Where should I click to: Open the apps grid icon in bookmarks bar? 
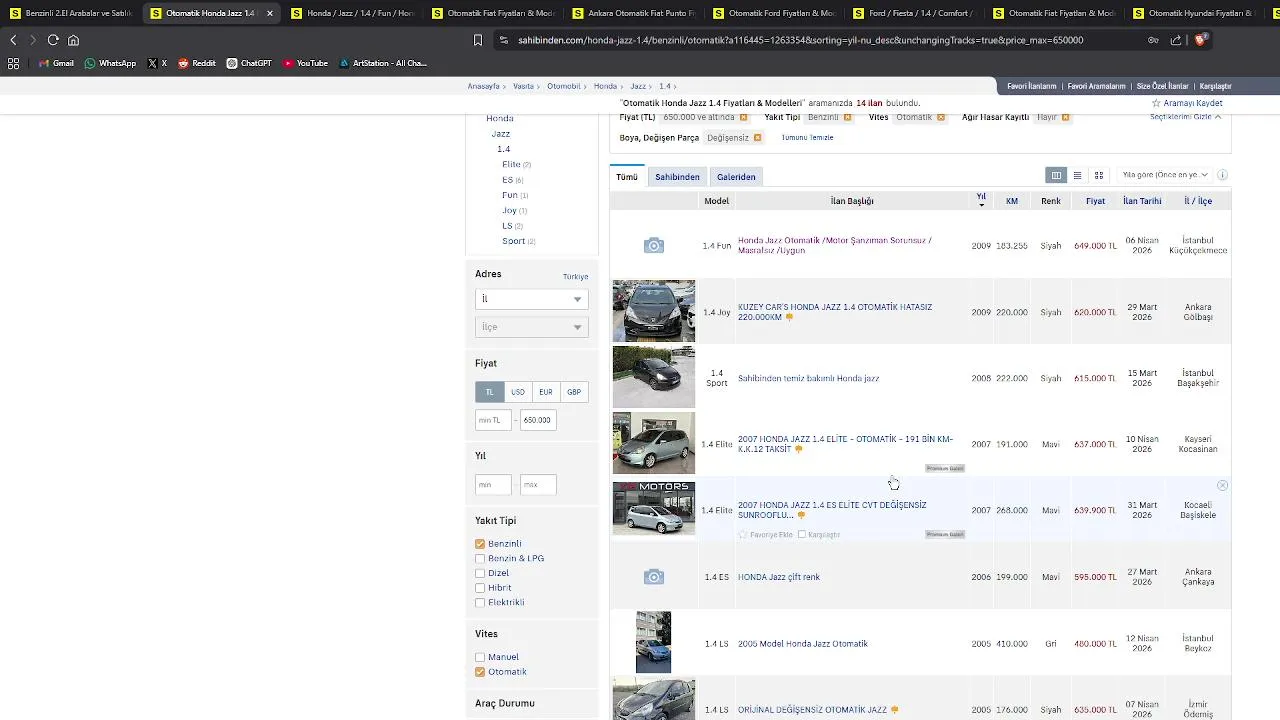13,63
